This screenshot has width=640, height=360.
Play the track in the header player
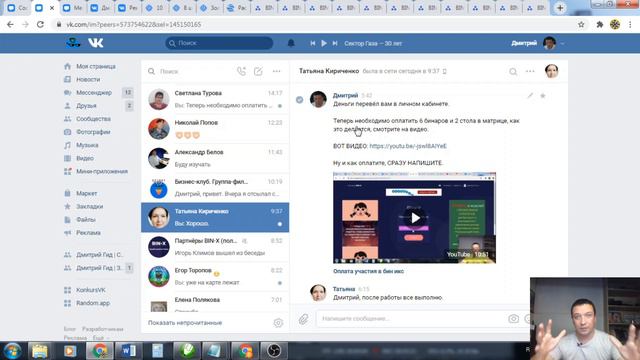(x=324, y=43)
